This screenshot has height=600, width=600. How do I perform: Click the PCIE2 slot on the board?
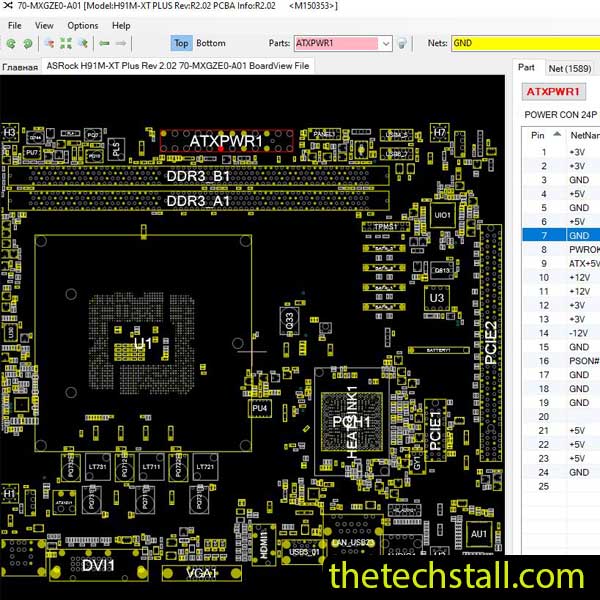click(x=491, y=342)
